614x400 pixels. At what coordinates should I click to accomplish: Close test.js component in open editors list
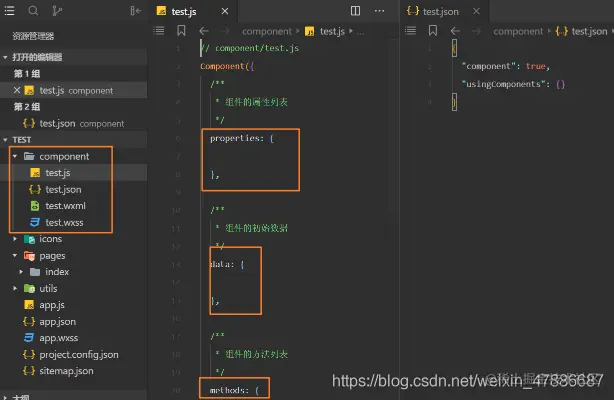(16, 90)
